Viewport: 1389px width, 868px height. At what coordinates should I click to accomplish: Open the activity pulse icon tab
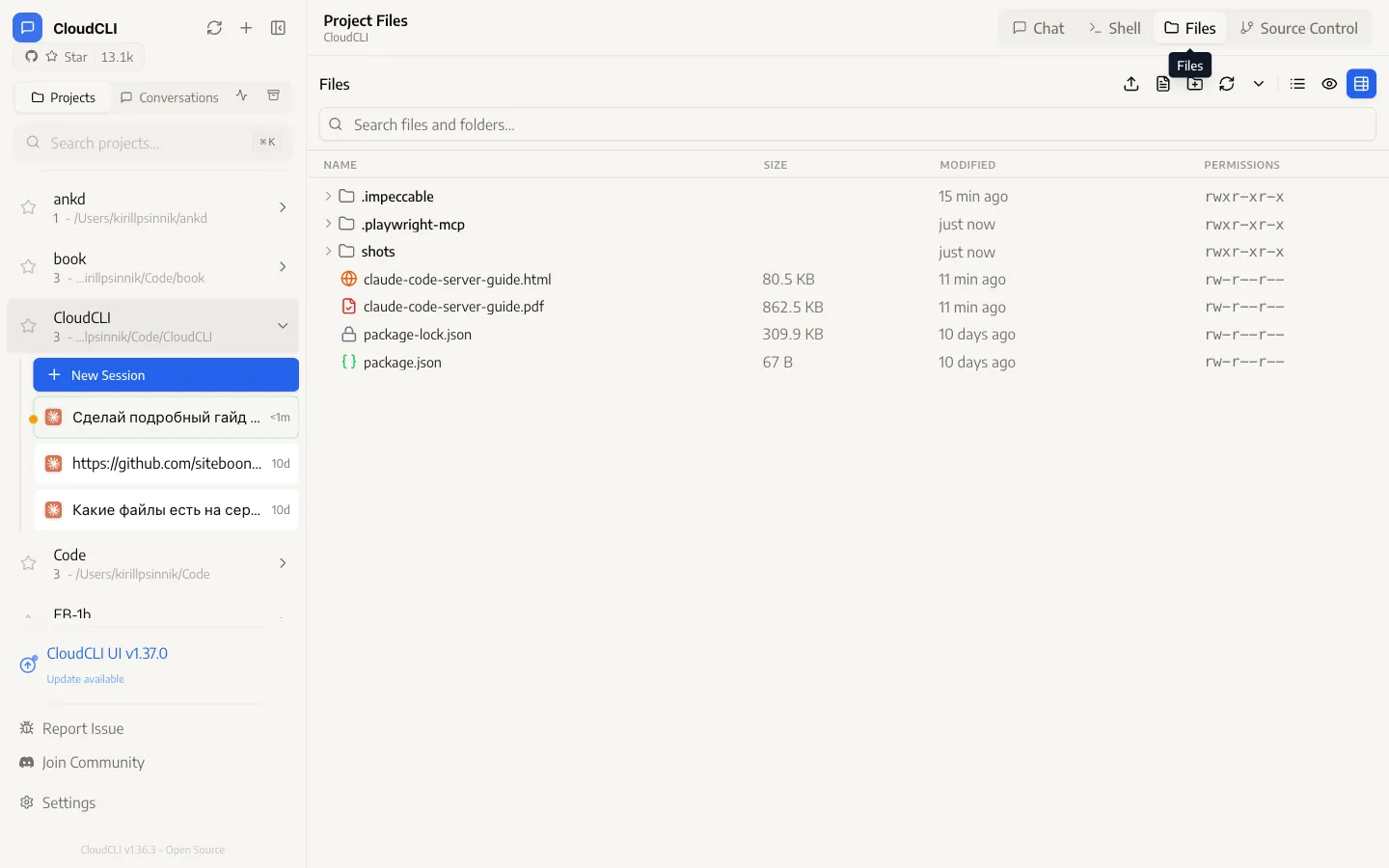pyautogui.click(x=242, y=95)
